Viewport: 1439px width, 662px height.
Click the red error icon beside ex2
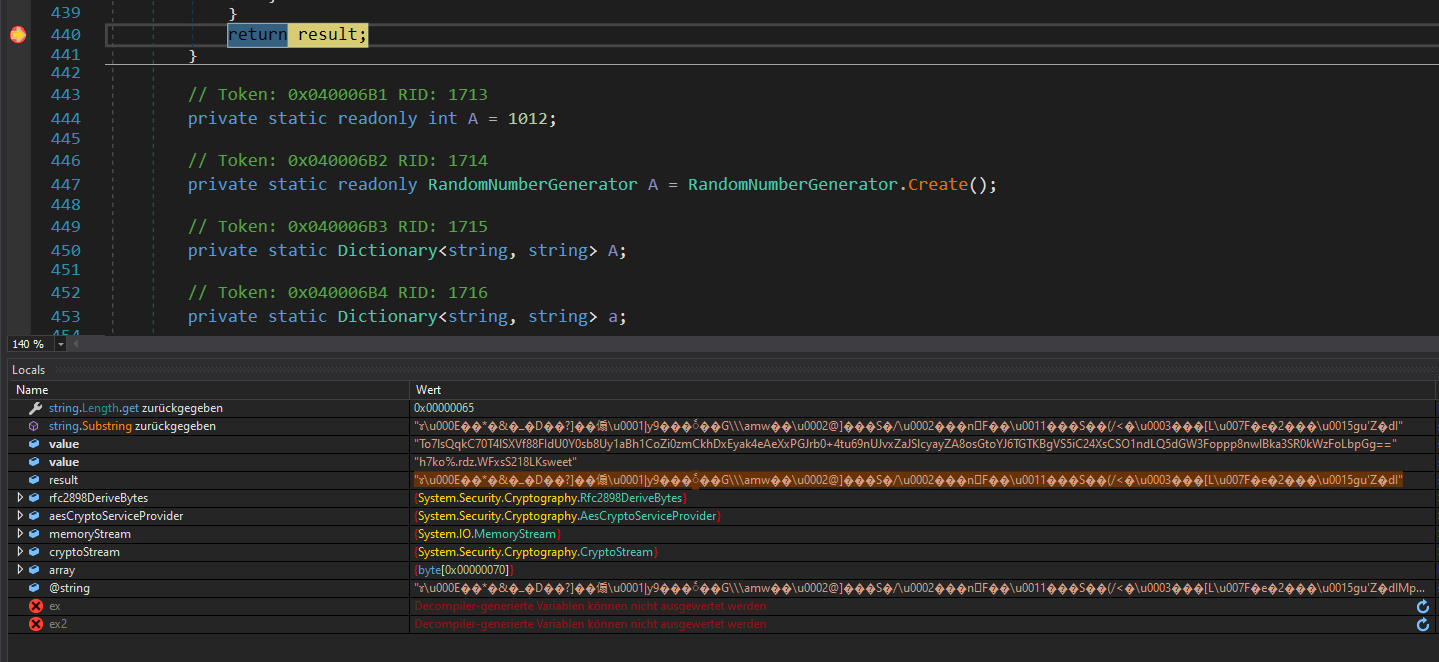pyautogui.click(x=36, y=624)
